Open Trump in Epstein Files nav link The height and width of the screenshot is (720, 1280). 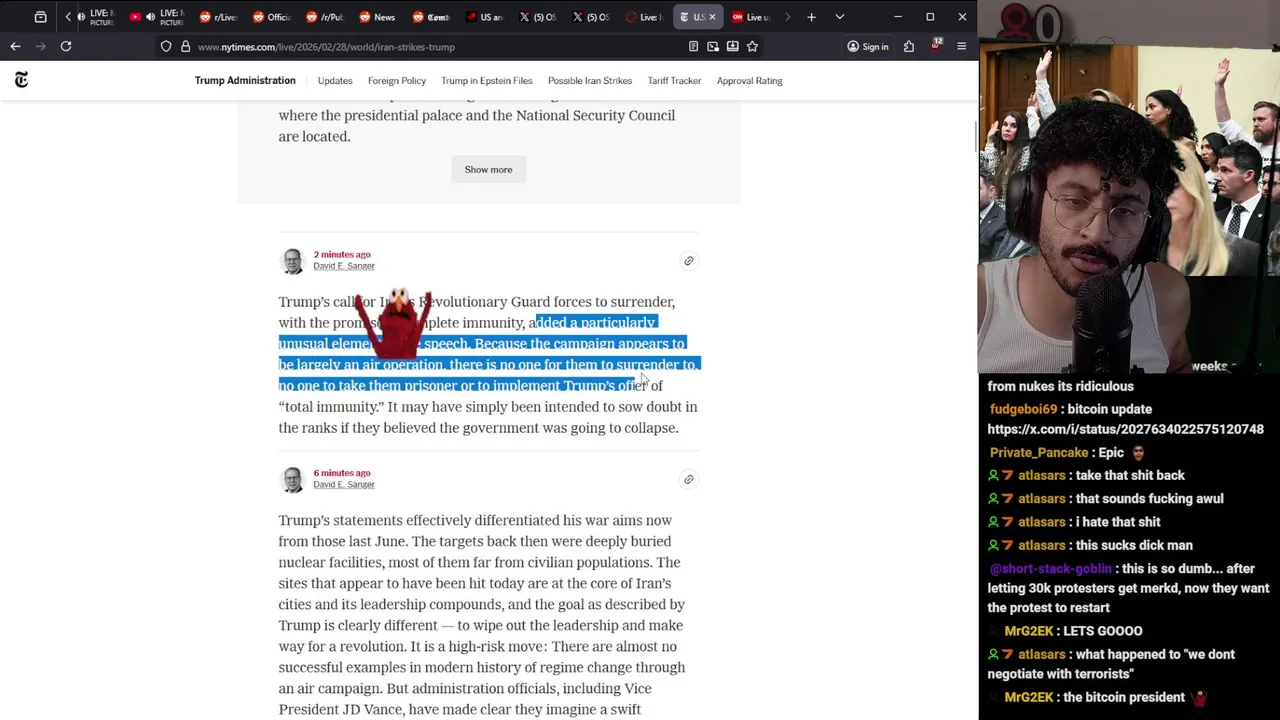[x=487, y=81]
